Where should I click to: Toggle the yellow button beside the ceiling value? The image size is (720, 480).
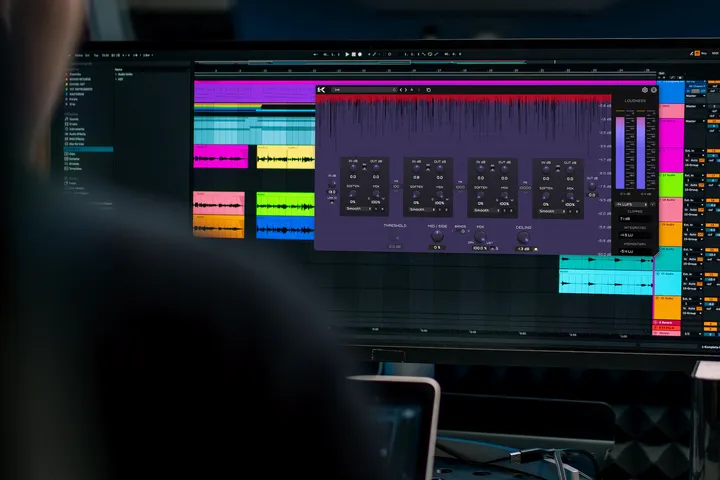[535, 249]
